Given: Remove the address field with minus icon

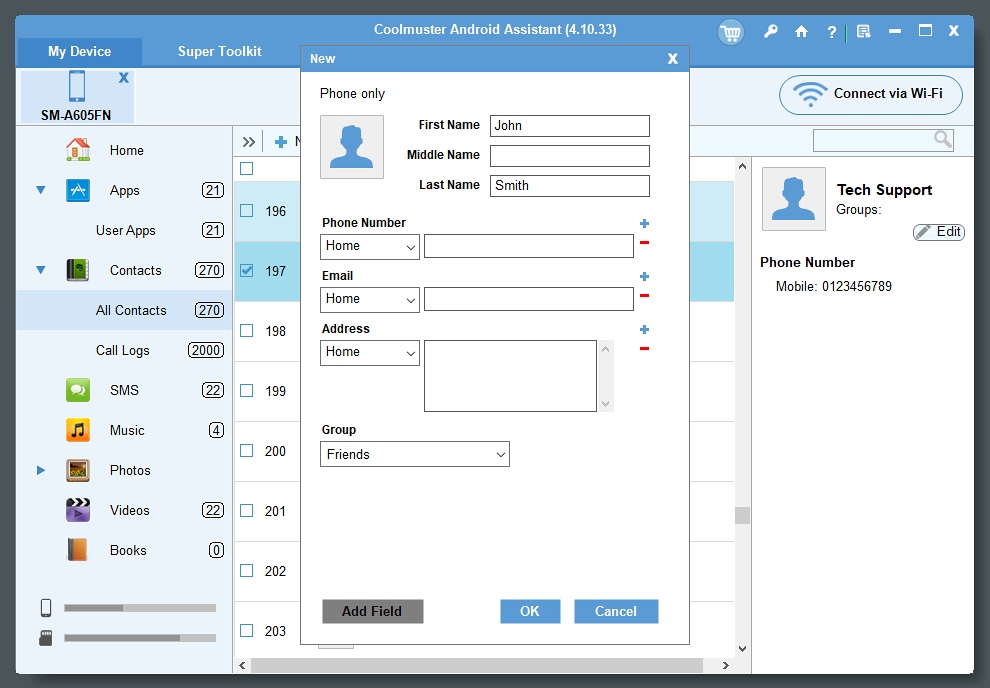Looking at the screenshot, I should pyautogui.click(x=644, y=348).
